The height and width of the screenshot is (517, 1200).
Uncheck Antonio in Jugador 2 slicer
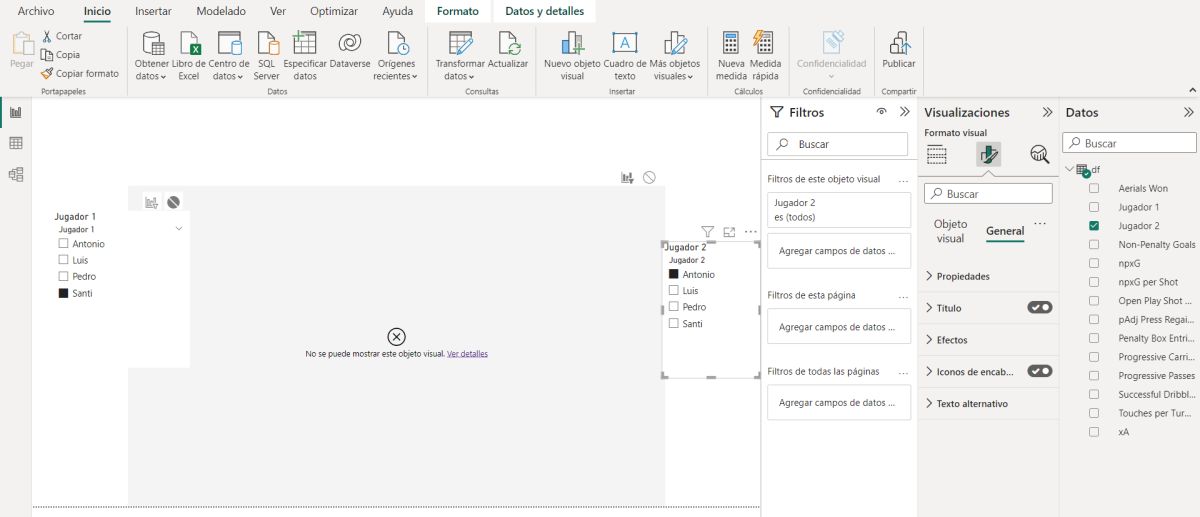pos(674,274)
